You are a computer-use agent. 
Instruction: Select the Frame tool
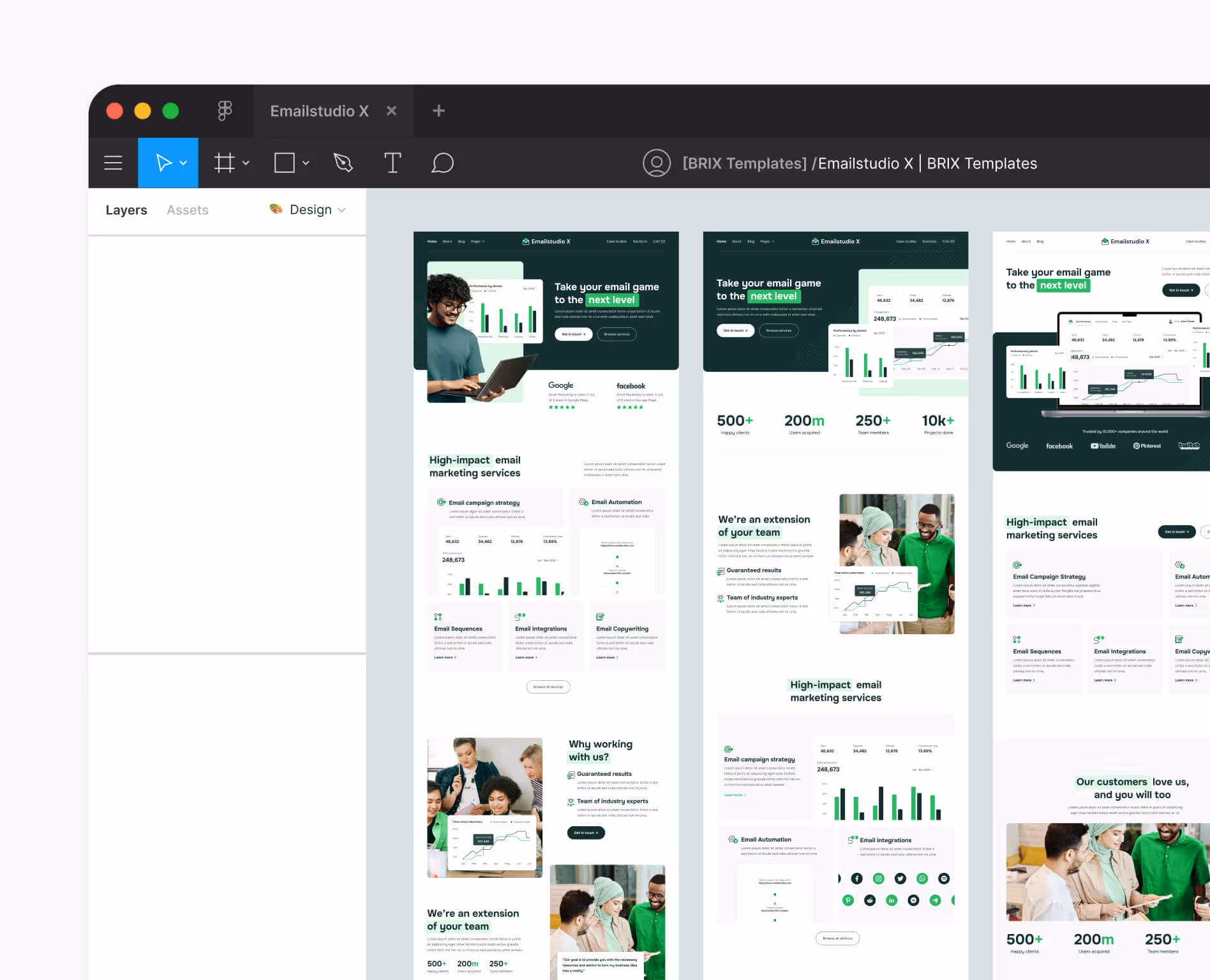coord(225,163)
